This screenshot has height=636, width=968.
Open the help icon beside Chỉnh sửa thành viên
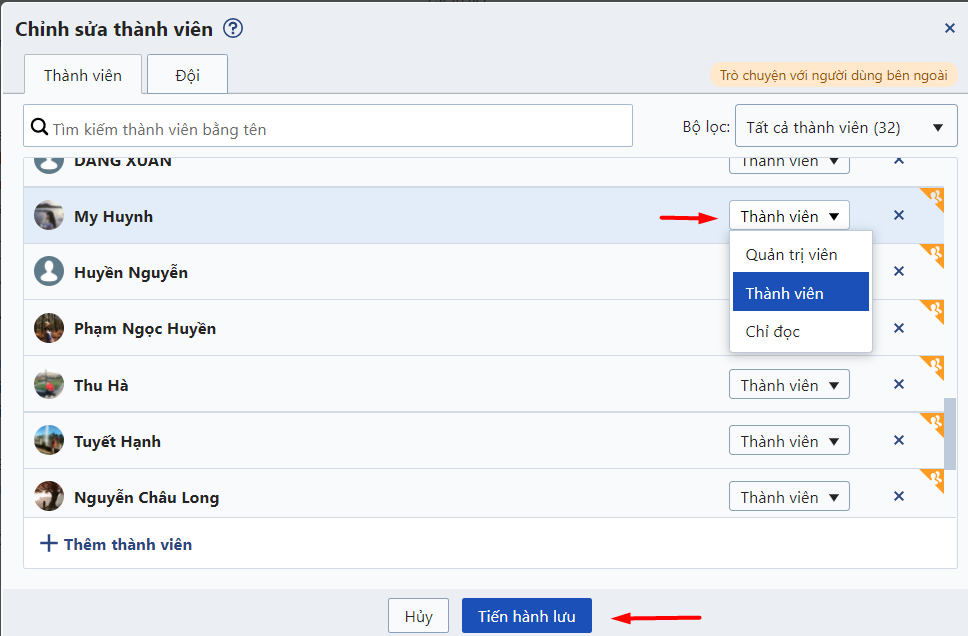tap(233, 28)
